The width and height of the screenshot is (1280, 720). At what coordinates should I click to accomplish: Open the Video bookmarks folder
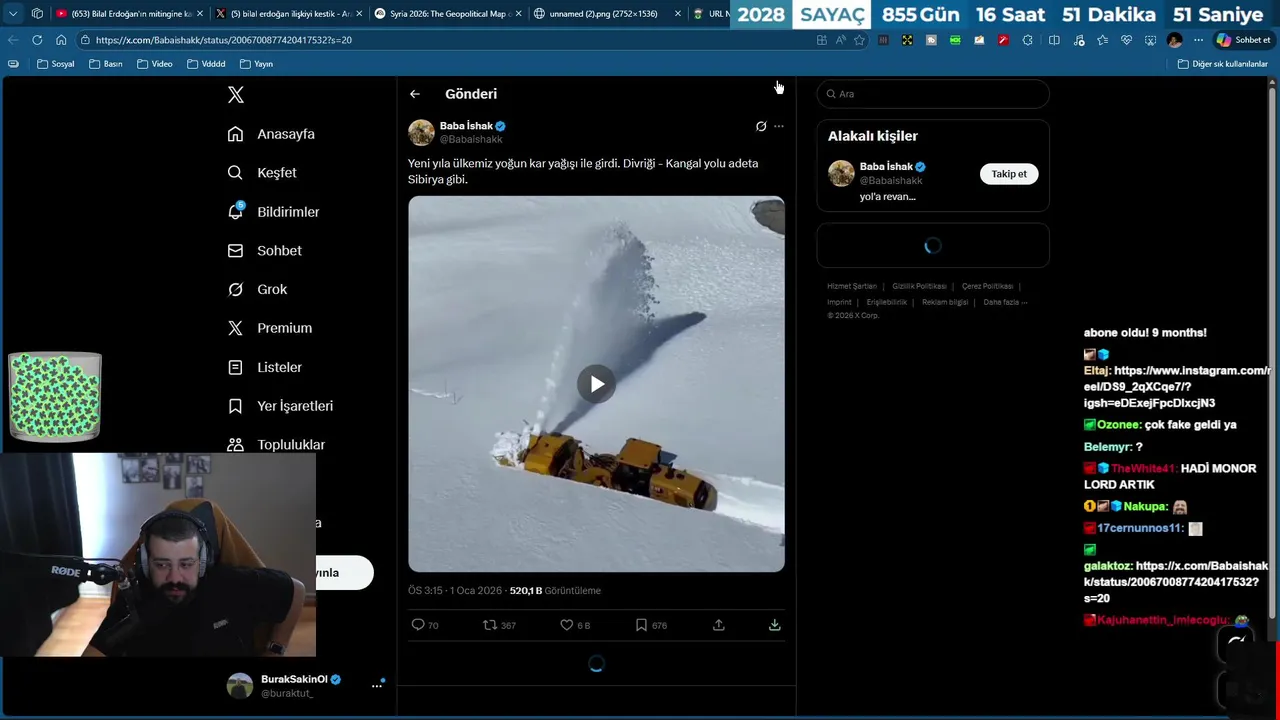155,64
